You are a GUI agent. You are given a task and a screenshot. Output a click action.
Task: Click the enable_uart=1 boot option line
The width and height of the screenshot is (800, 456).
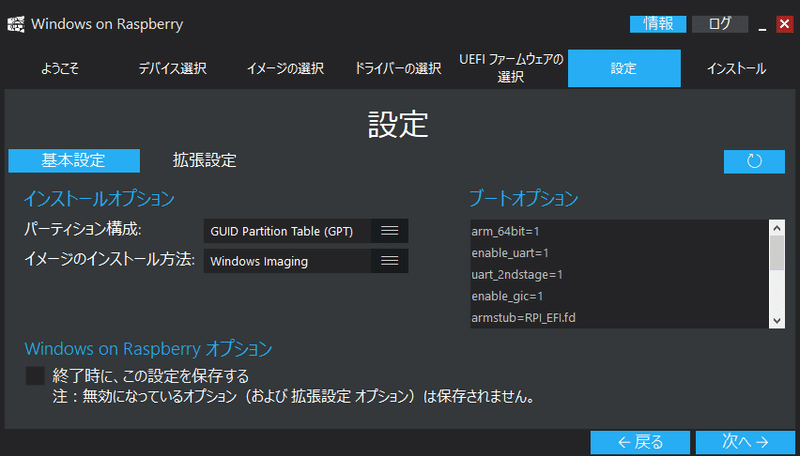click(x=510, y=253)
